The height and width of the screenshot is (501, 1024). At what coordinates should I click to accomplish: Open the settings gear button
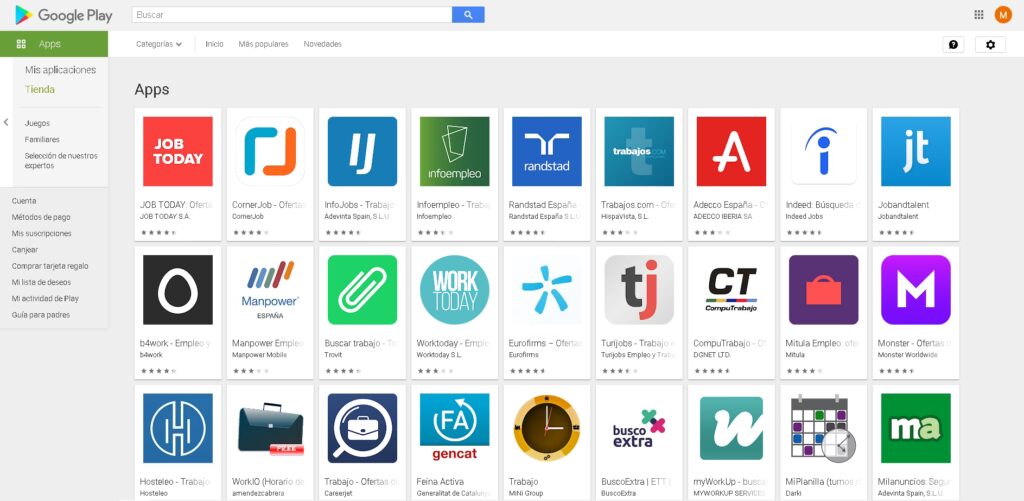[990, 45]
